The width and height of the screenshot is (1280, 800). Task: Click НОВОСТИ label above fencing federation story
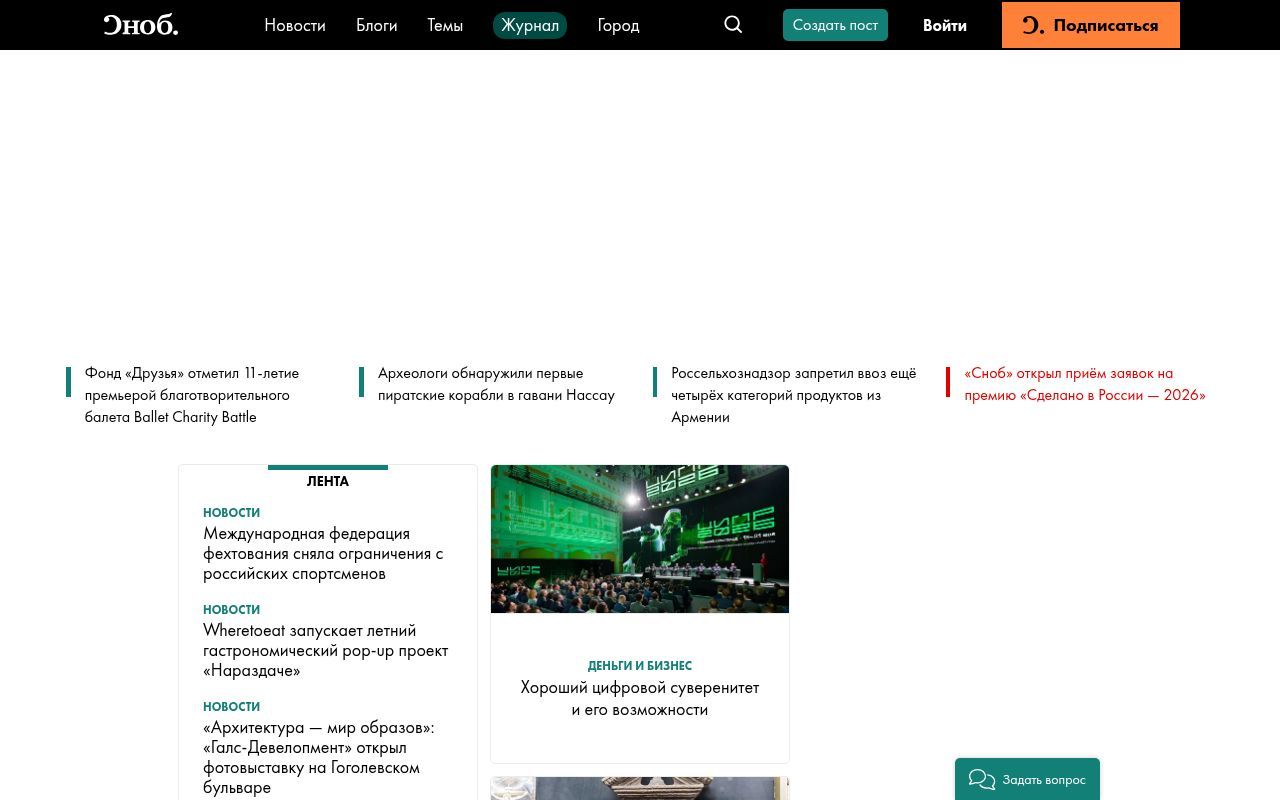click(x=231, y=513)
